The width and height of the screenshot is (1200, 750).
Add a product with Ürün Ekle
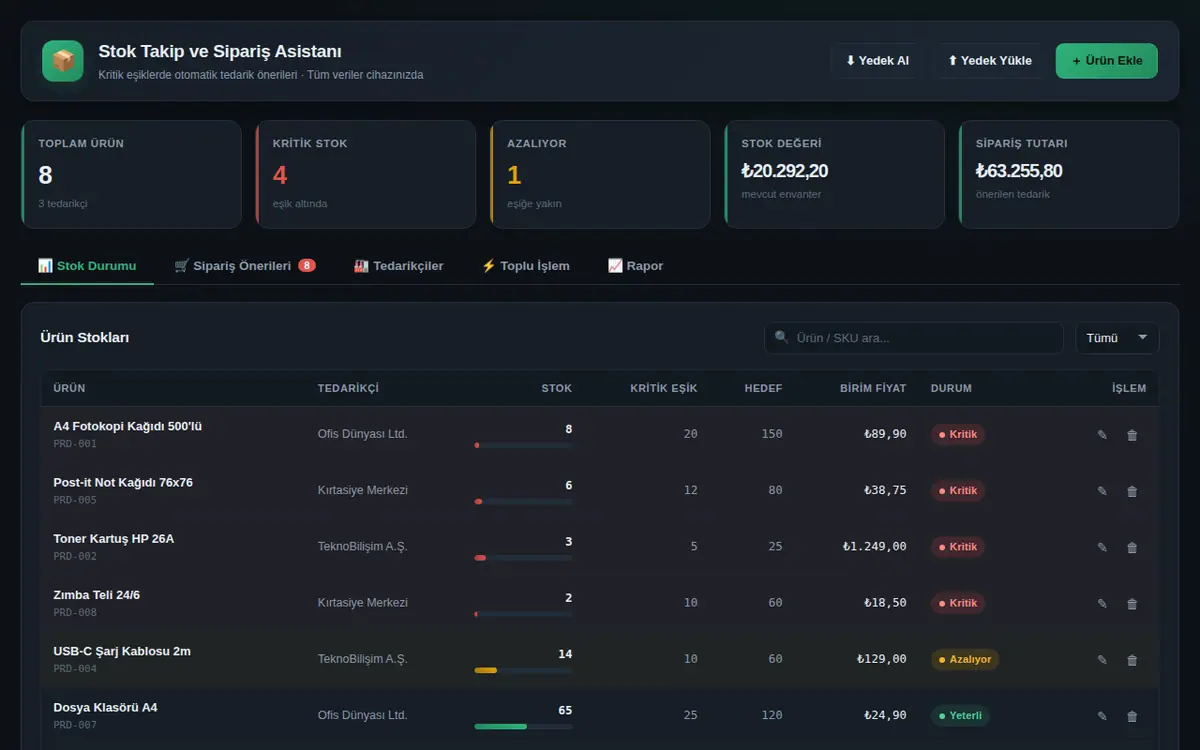[1107, 61]
